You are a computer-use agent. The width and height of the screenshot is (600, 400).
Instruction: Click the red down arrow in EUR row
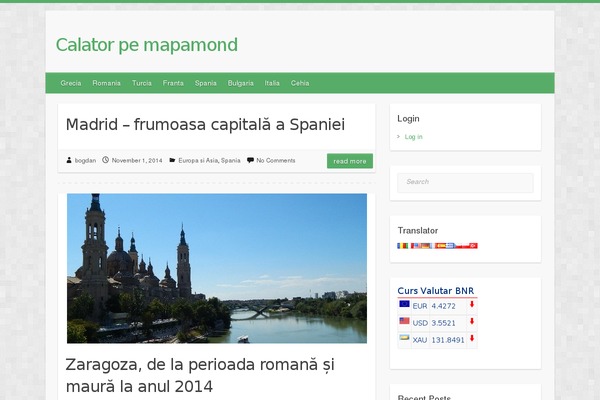tap(472, 304)
